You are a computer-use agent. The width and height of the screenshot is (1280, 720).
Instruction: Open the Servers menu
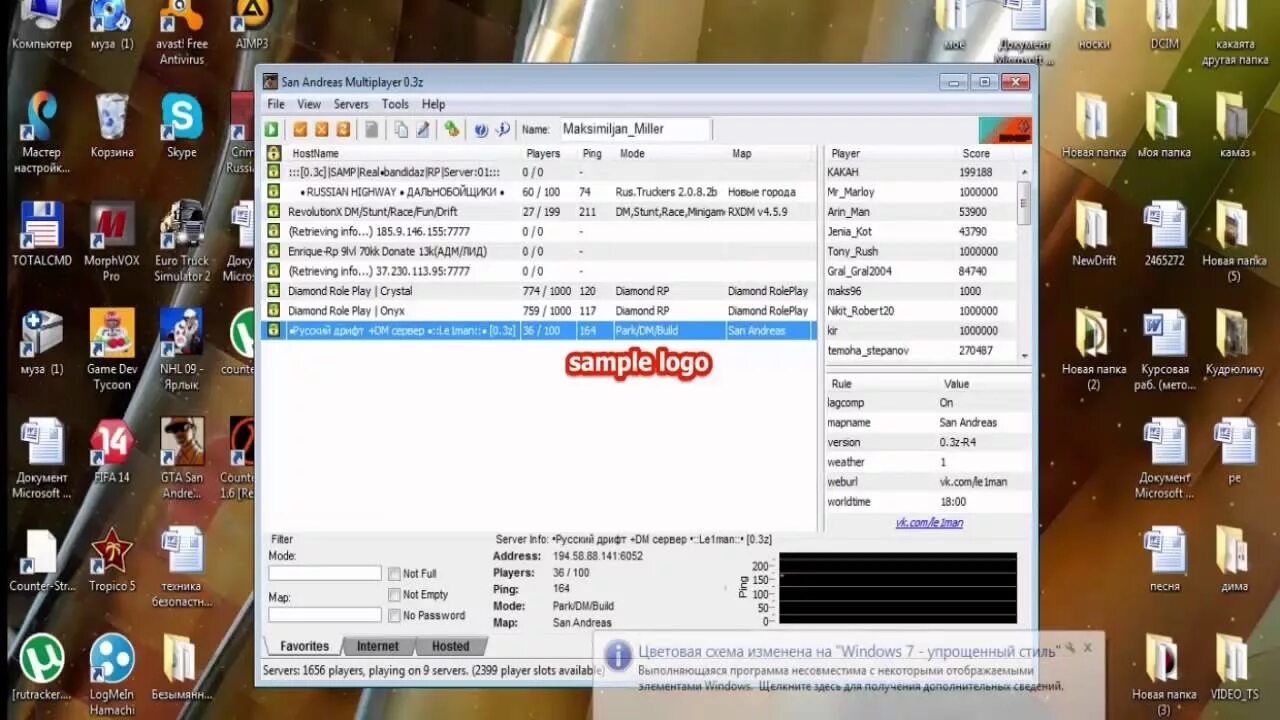pos(351,104)
